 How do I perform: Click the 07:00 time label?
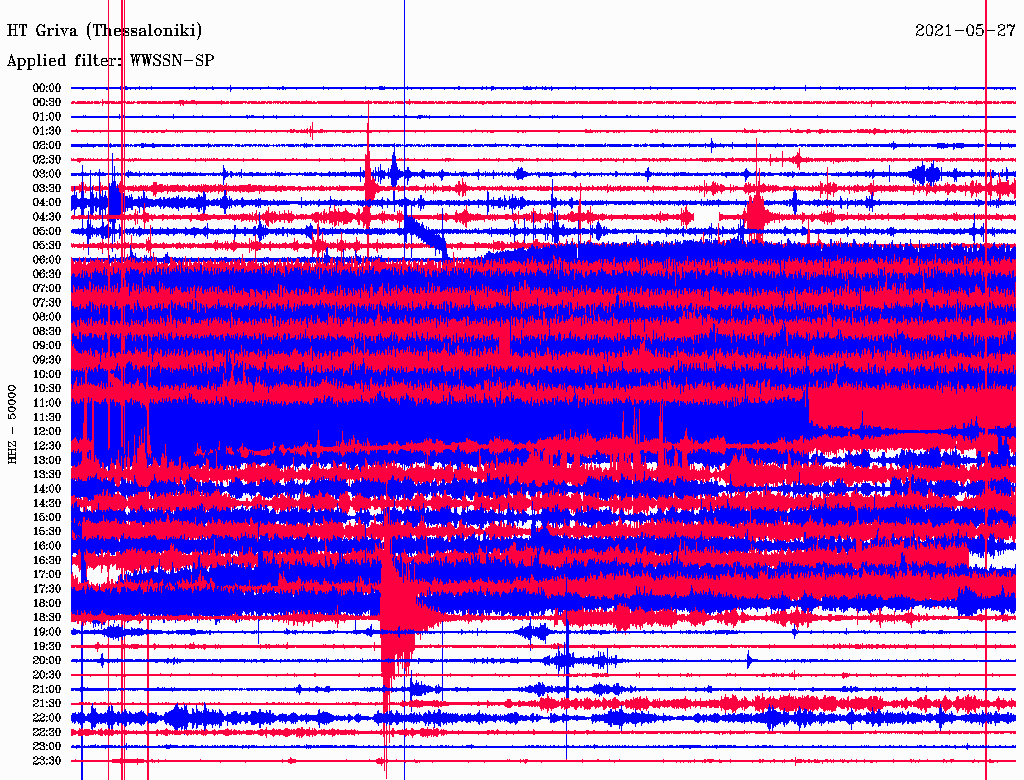click(47, 288)
